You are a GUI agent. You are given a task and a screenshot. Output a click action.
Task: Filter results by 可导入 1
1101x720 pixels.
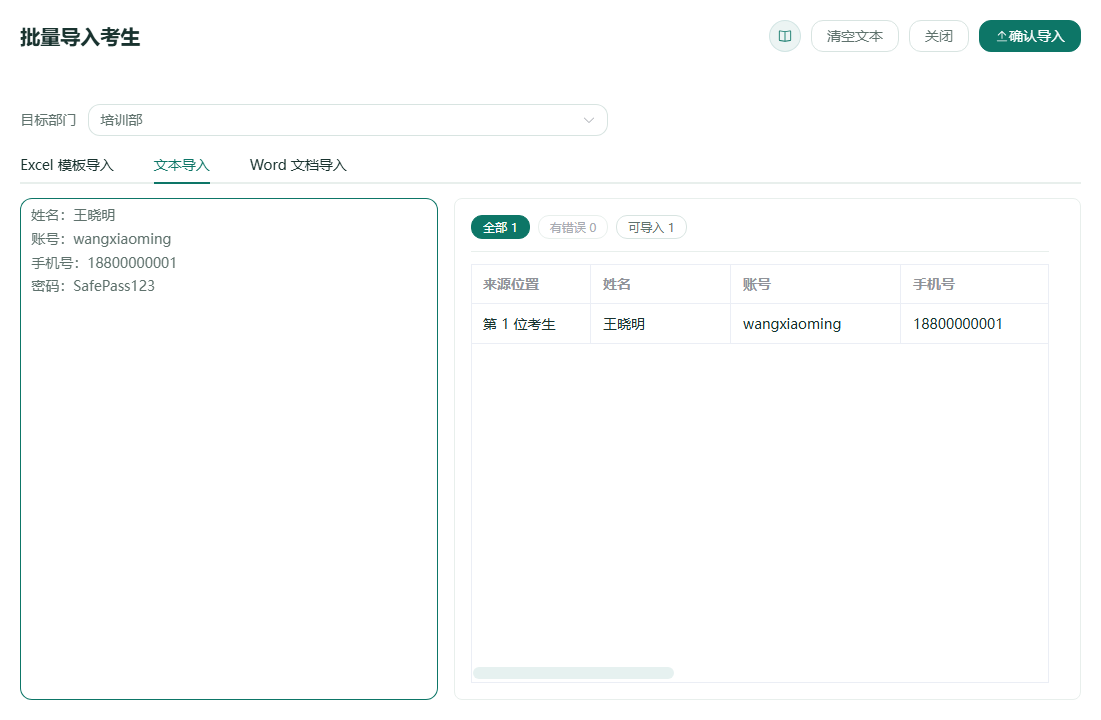[651, 228]
